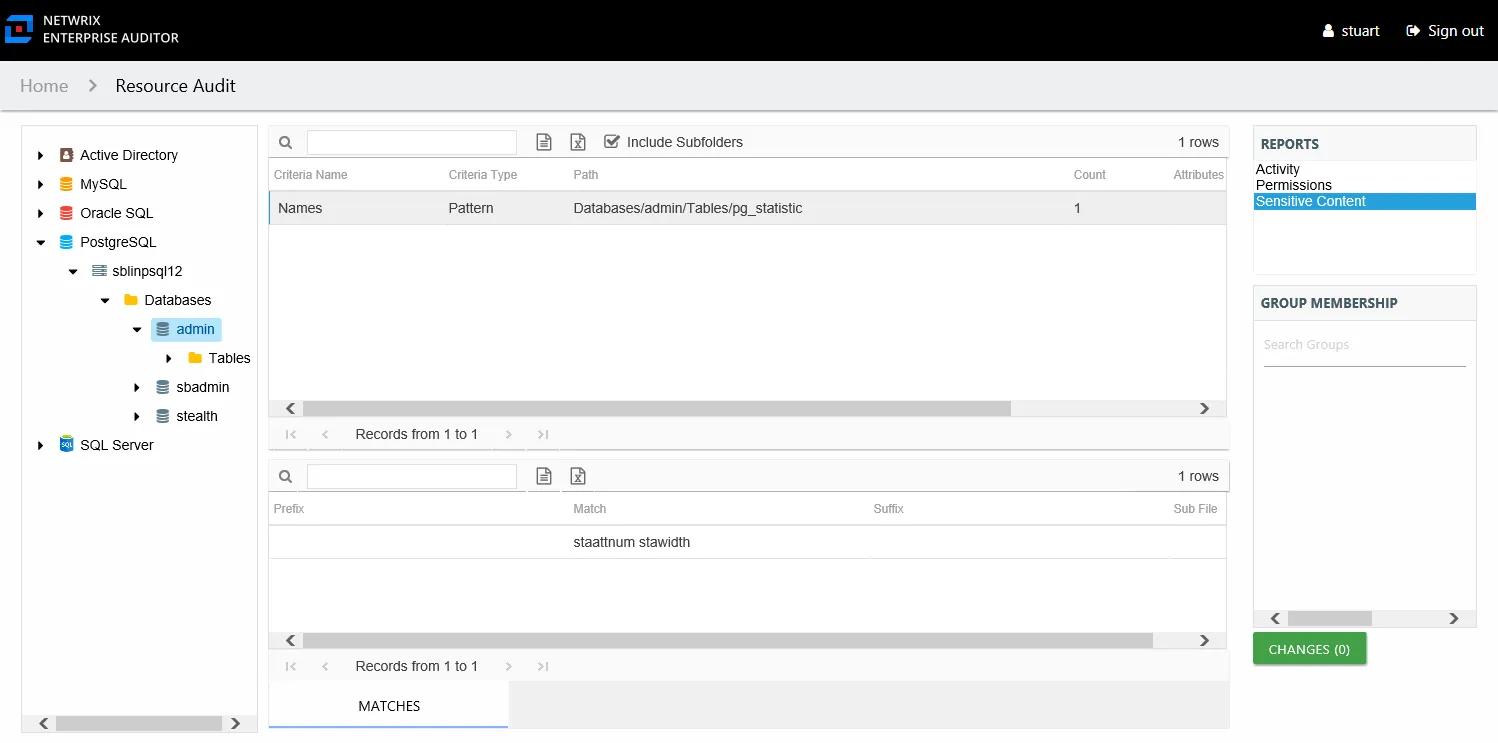Click the Databases folder icon
1498x743 pixels.
coord(130,300)
